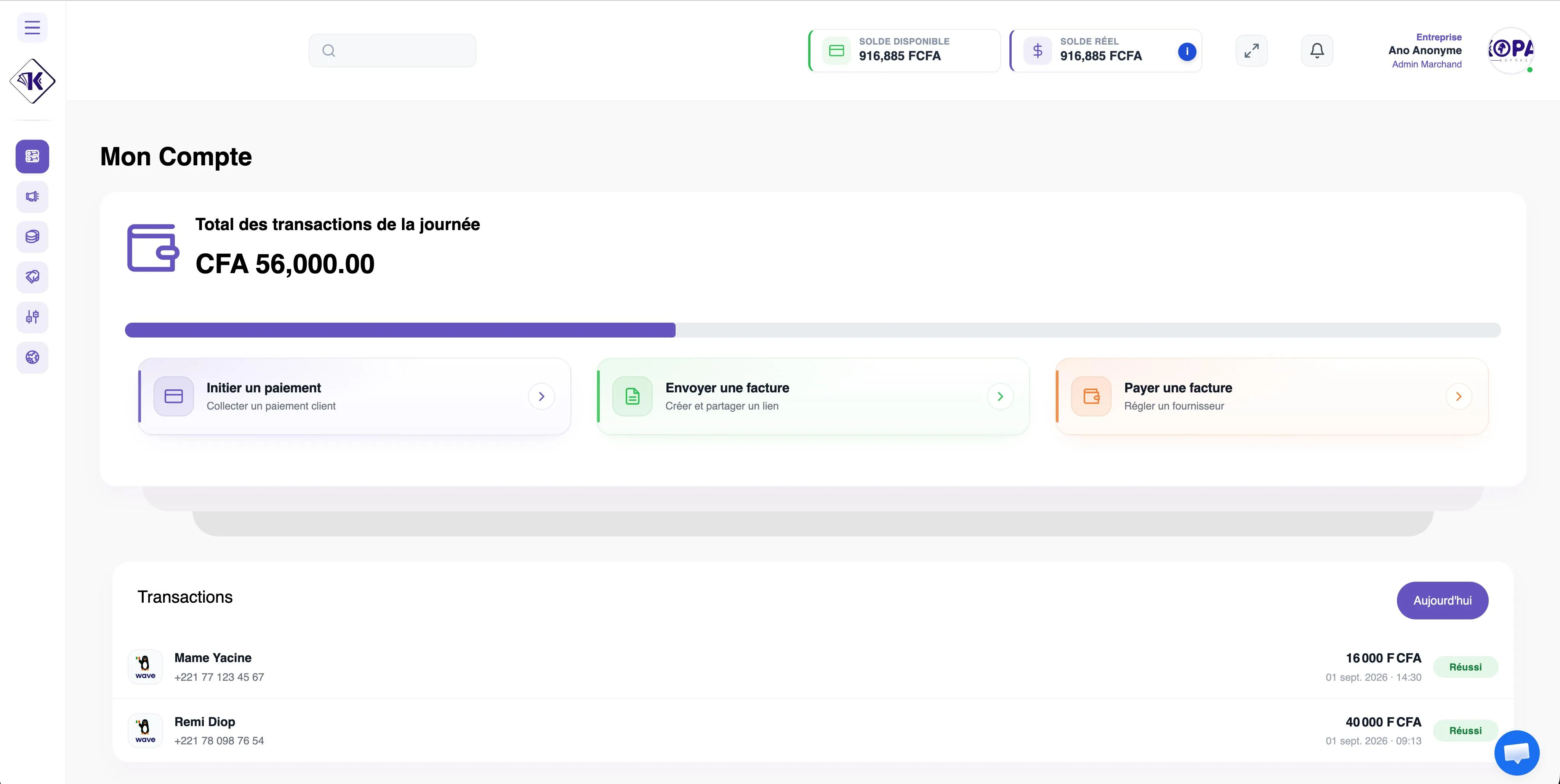1560x784 pixels.
Task: Select the Envoyer une facture card
Action: click(813, 397)
